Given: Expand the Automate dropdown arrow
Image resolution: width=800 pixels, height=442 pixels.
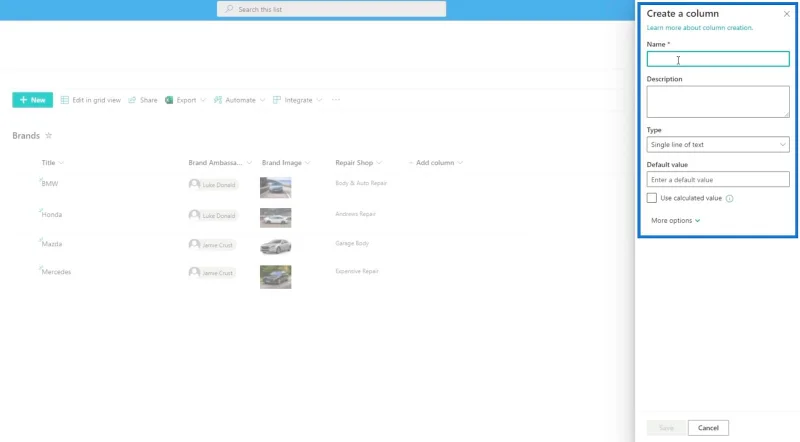Looking at the screenshot, I should click(x=262, y=100).
